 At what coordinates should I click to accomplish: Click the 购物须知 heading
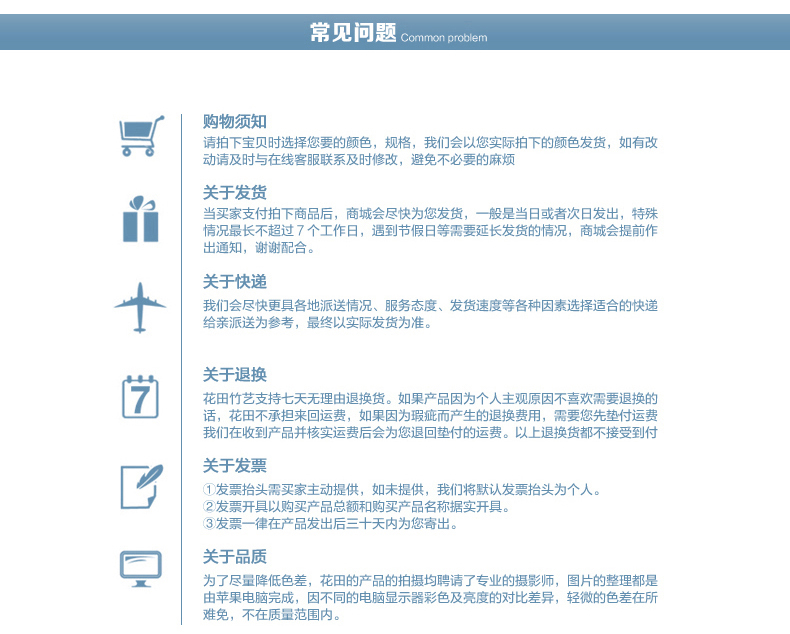pyautogui.click(x=235, y=121)
